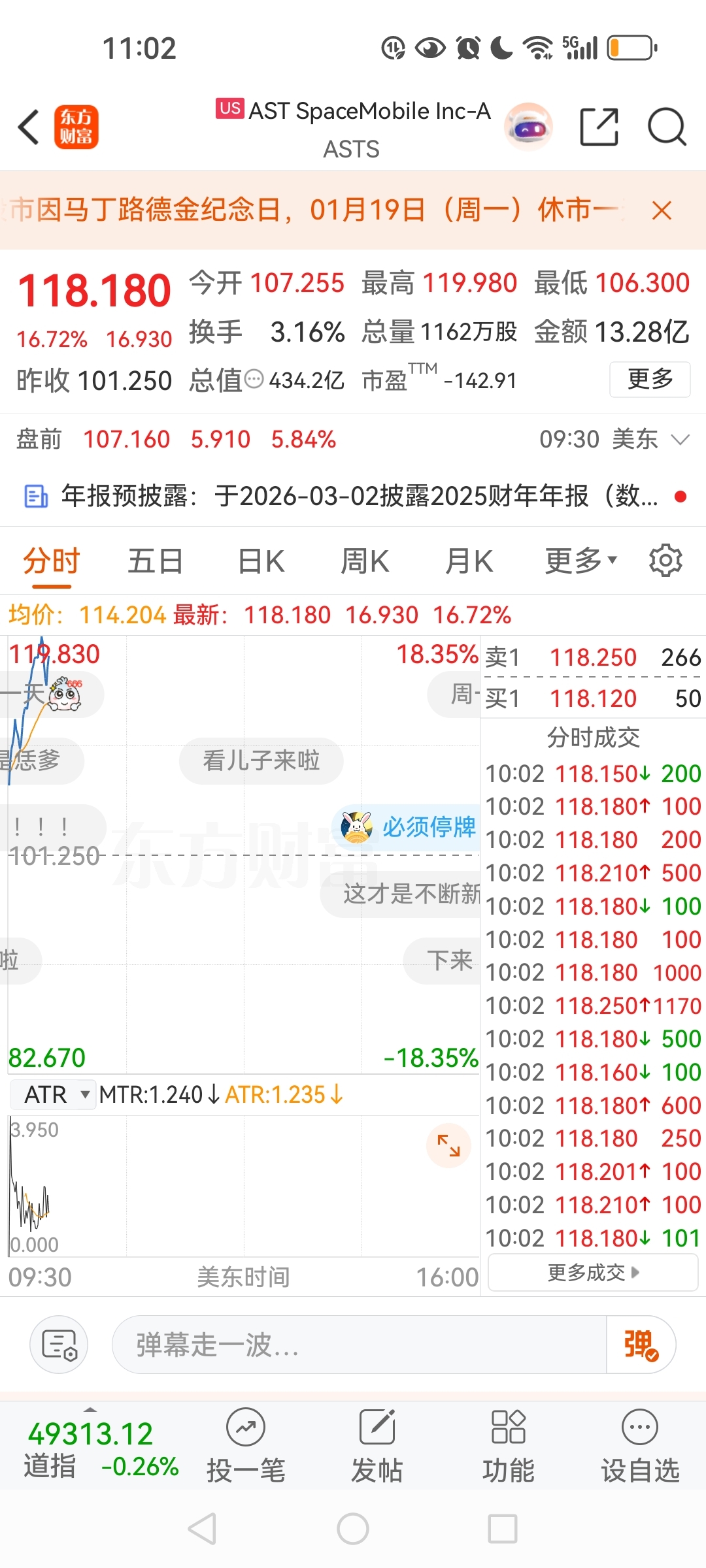Close the holiday market notice banner
The height and width of the screenshot is (1568, 706).
click(x=662, y=210)
